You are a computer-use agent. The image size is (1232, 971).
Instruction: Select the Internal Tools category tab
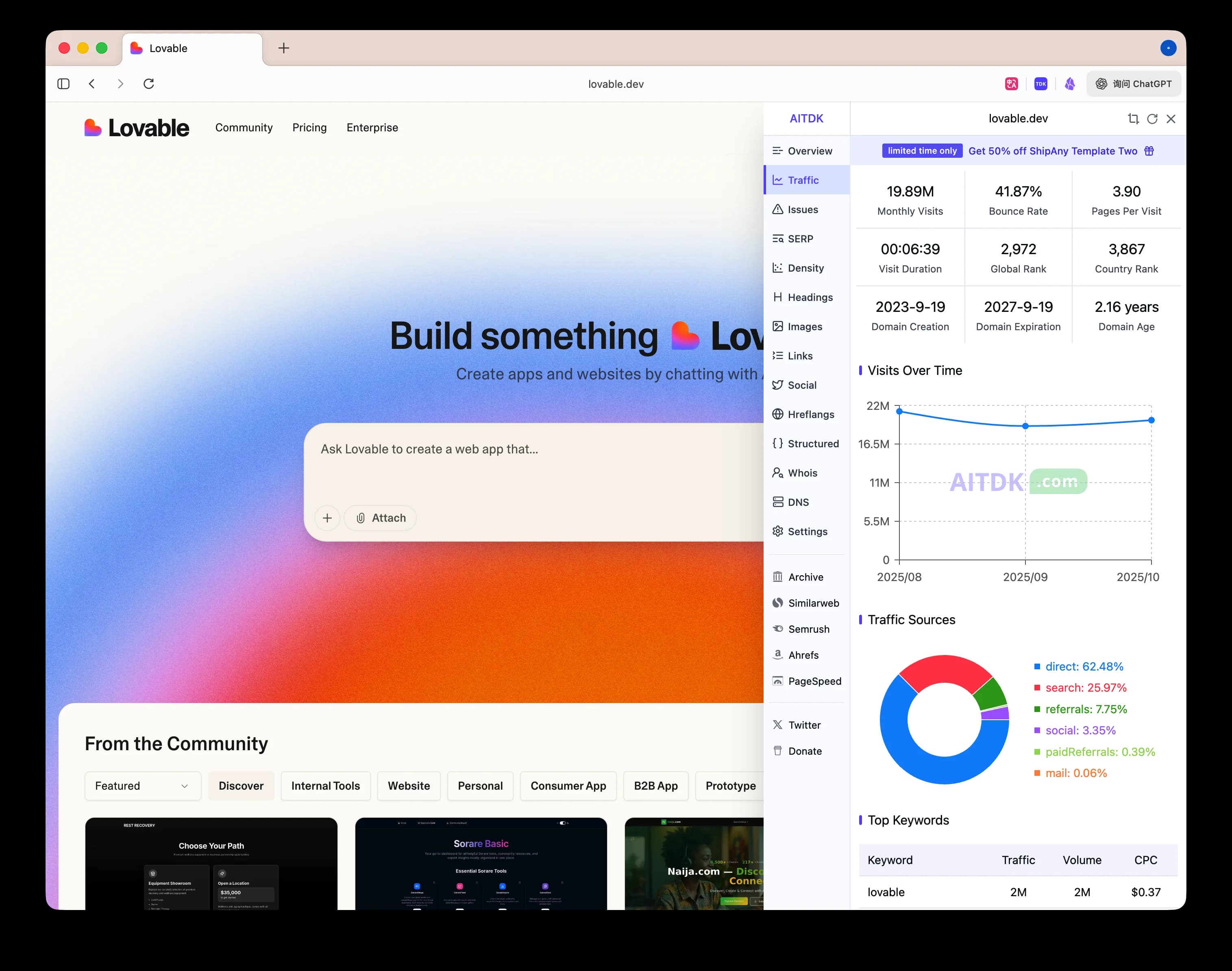click(x=325, y=786)
